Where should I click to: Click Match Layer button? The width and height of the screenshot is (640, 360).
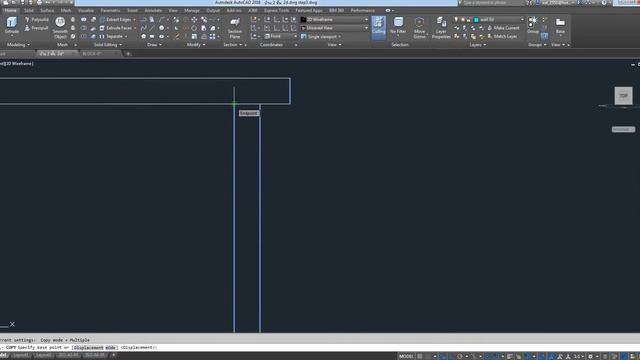tap(502, 37)
